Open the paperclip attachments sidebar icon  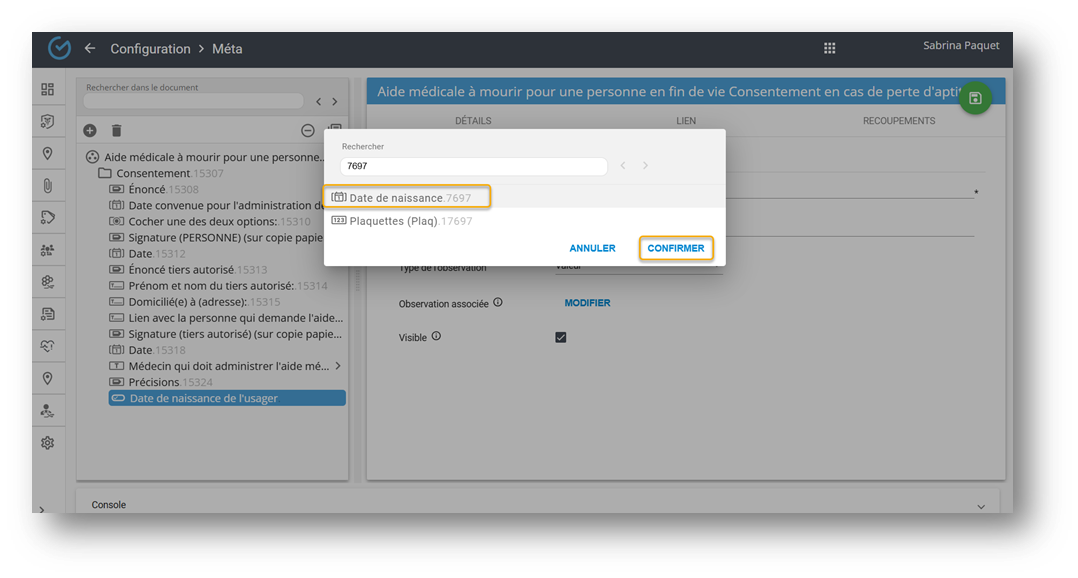point(47,185)
